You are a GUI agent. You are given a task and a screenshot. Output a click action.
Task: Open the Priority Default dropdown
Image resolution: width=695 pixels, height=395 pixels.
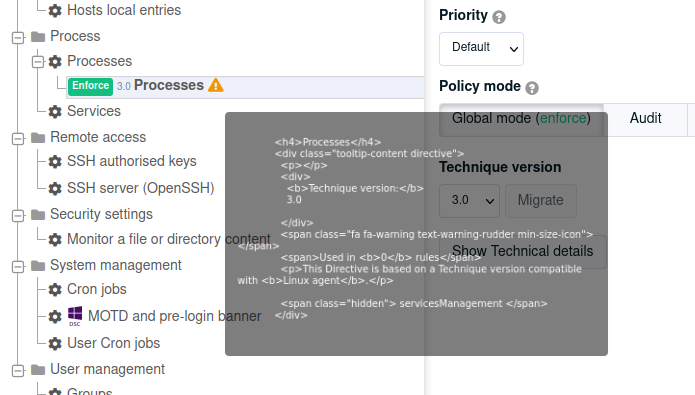(x=481, y=49)
